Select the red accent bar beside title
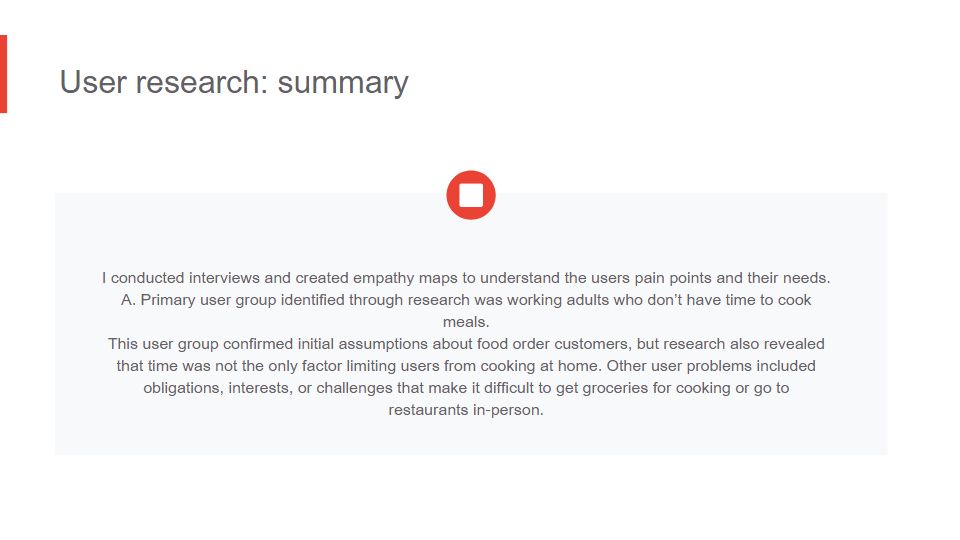This screenshot has height=540, width=960. click(3, 74)
